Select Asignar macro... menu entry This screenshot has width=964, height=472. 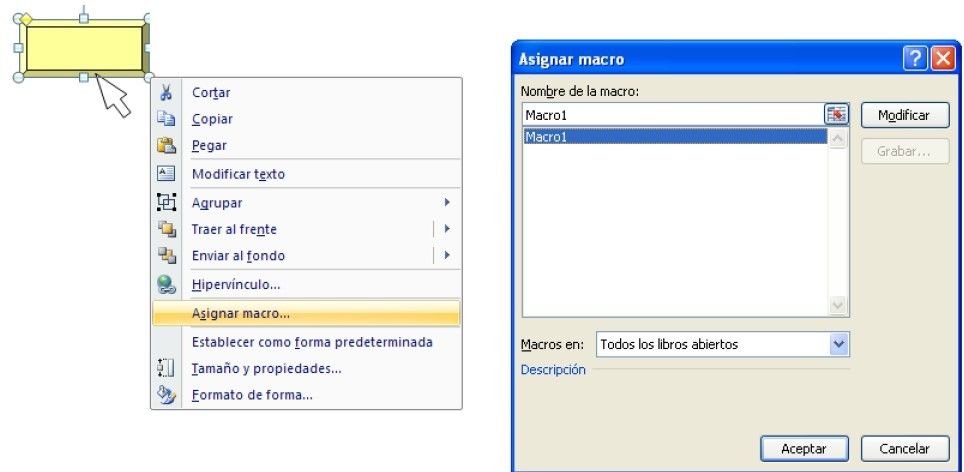point(306,313)
